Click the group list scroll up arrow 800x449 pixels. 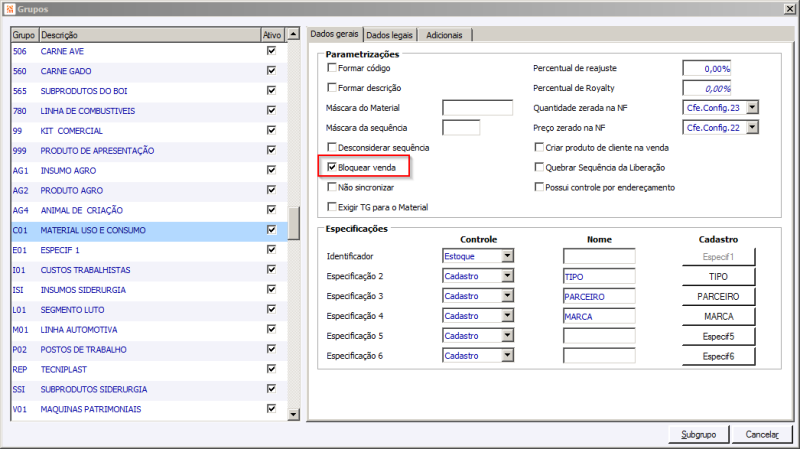click(x=293, y=34)
